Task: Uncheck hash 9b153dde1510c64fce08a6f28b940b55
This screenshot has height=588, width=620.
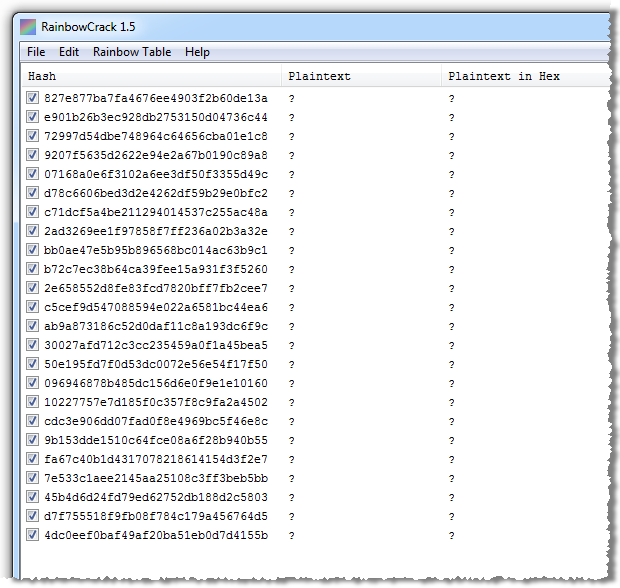Action: [32, 439]
